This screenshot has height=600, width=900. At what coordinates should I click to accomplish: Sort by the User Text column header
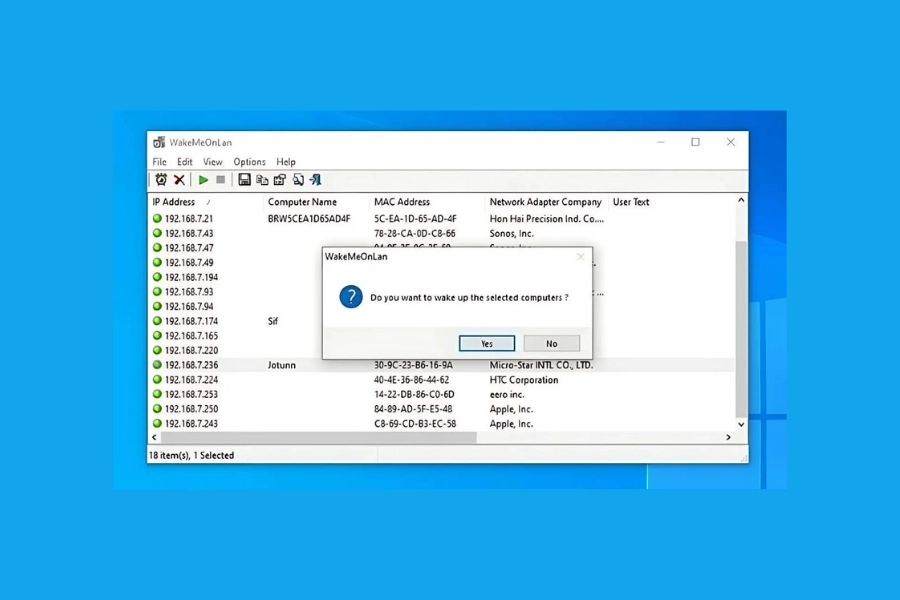(x=631, y=202)
